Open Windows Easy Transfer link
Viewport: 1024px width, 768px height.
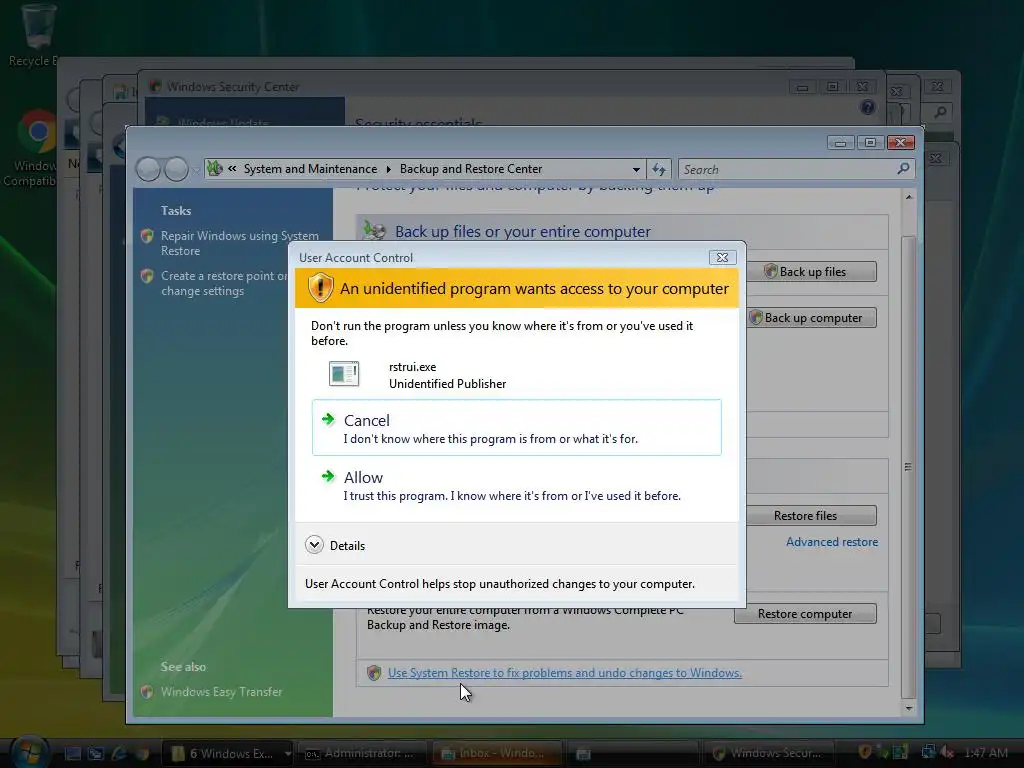(x=221, y=692)
